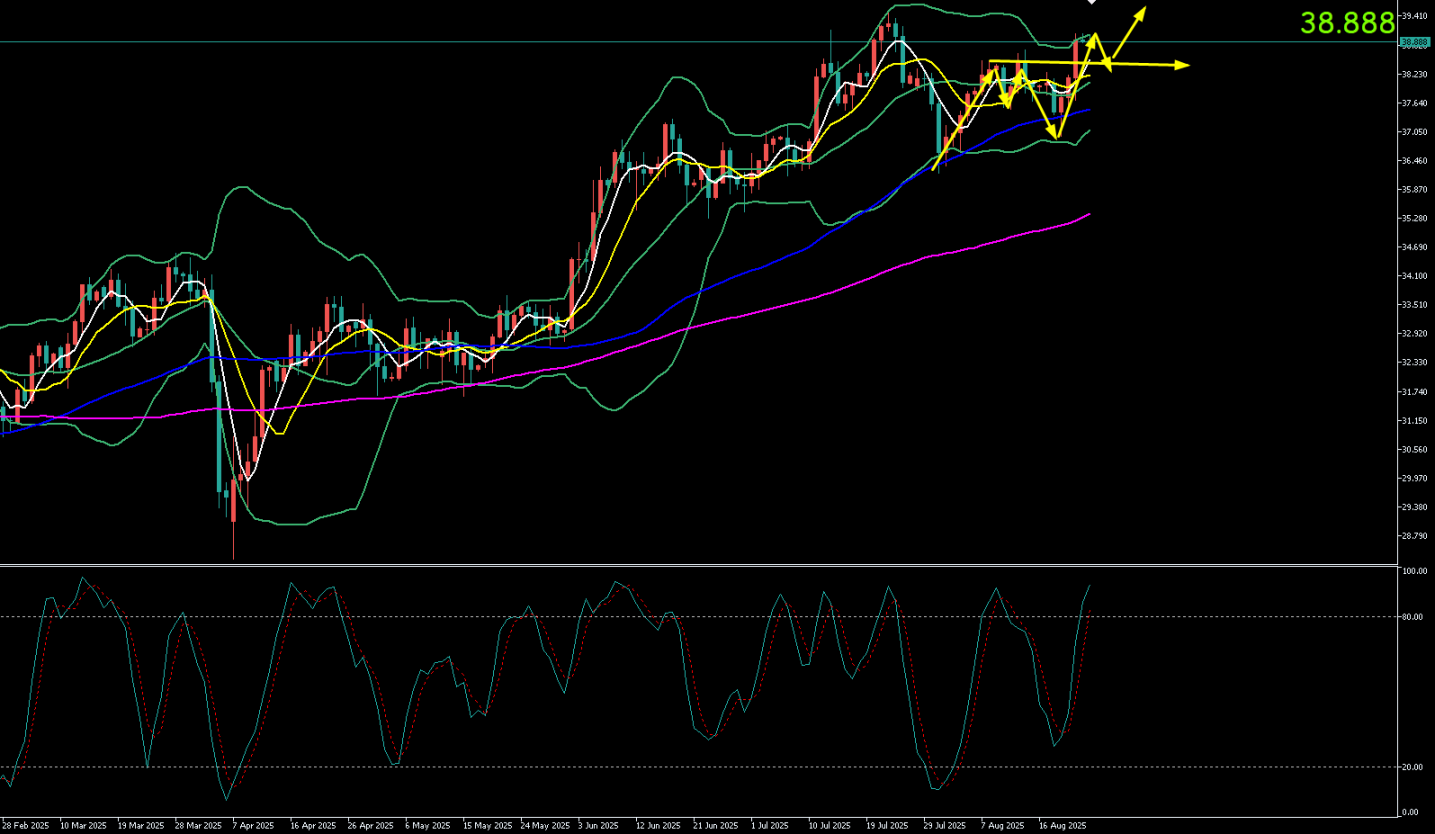Viewport: 1435px width, 834px height.
Task: Click the 29 Jul 2025 date label
Action: (947, 826)
